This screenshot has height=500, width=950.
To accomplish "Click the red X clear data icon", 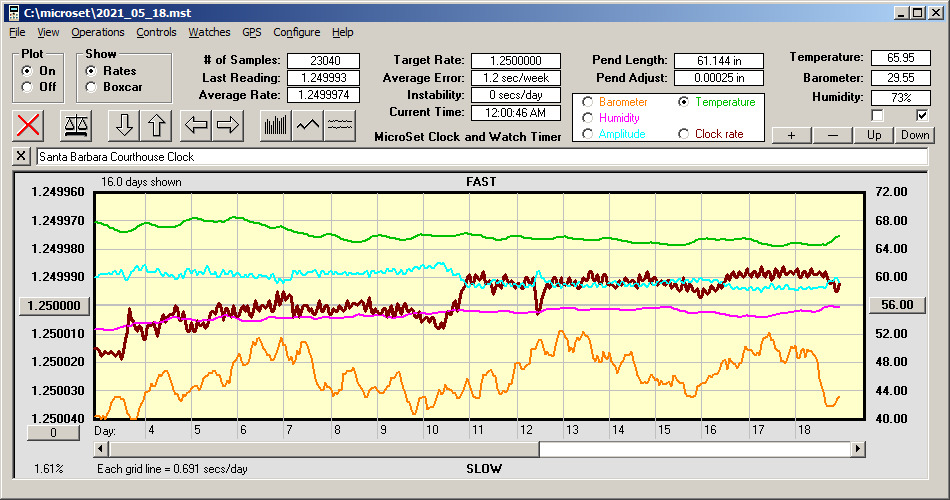I will coord(28,125).
